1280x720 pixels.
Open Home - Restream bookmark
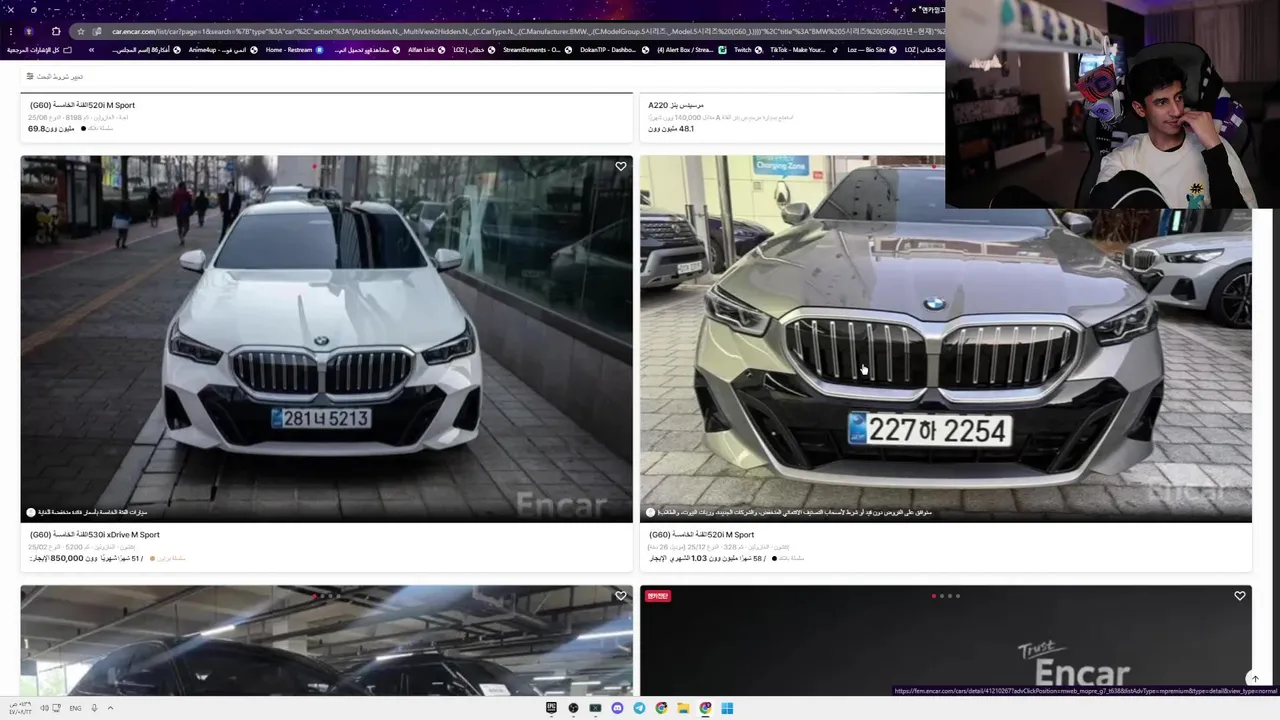pos(295,50)
